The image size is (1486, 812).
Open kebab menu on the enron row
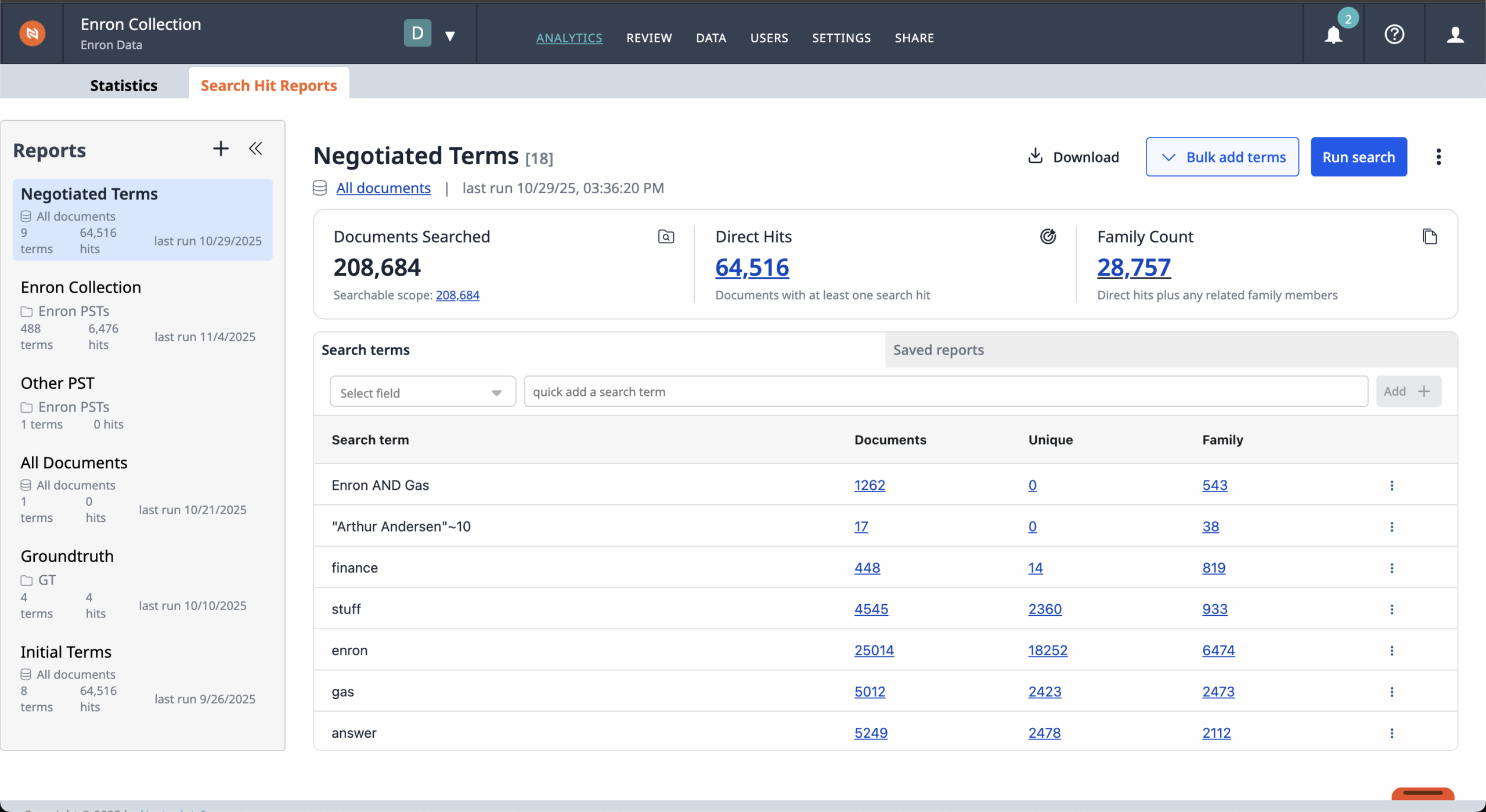1391,651
